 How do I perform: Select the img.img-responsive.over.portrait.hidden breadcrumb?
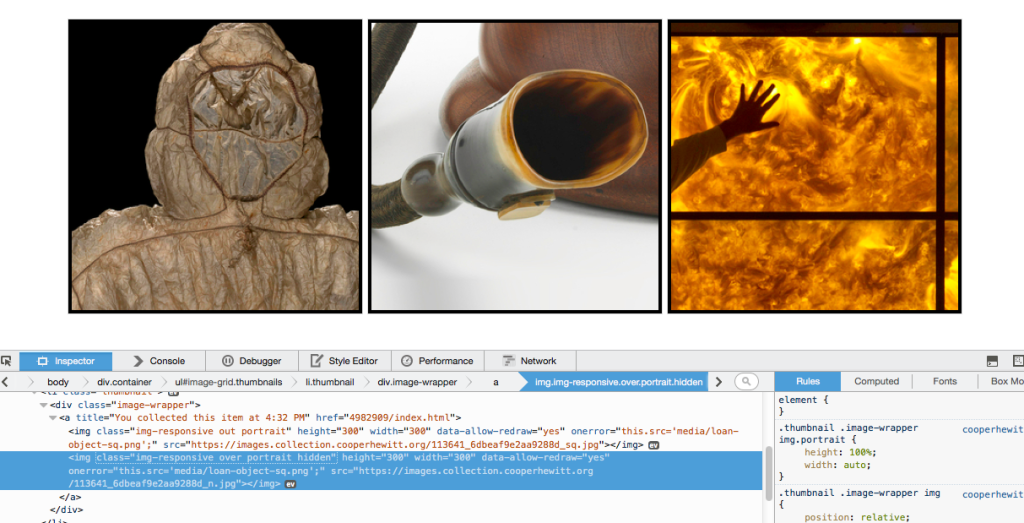(x=618, y=382)
